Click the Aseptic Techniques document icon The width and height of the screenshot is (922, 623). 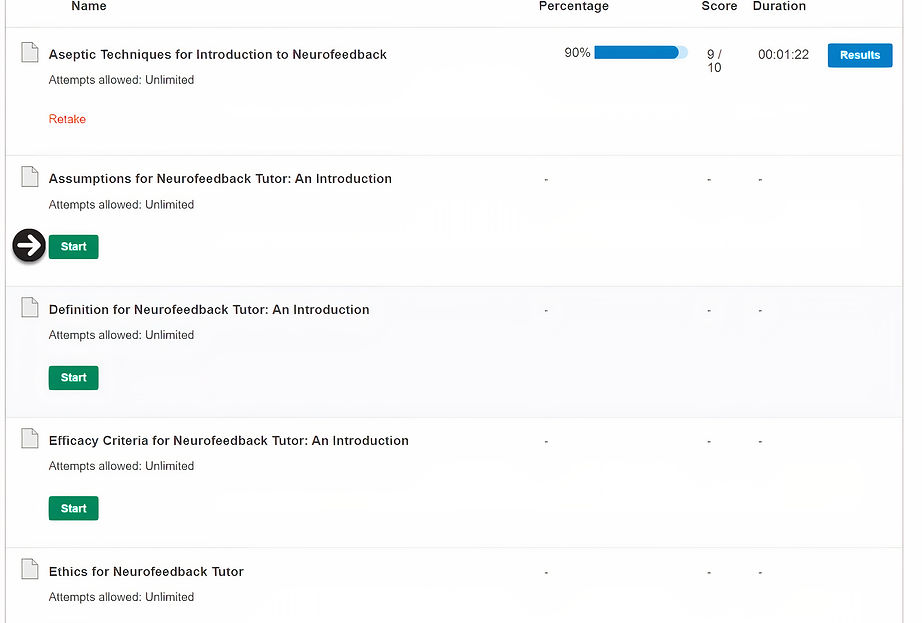[30, 53]
